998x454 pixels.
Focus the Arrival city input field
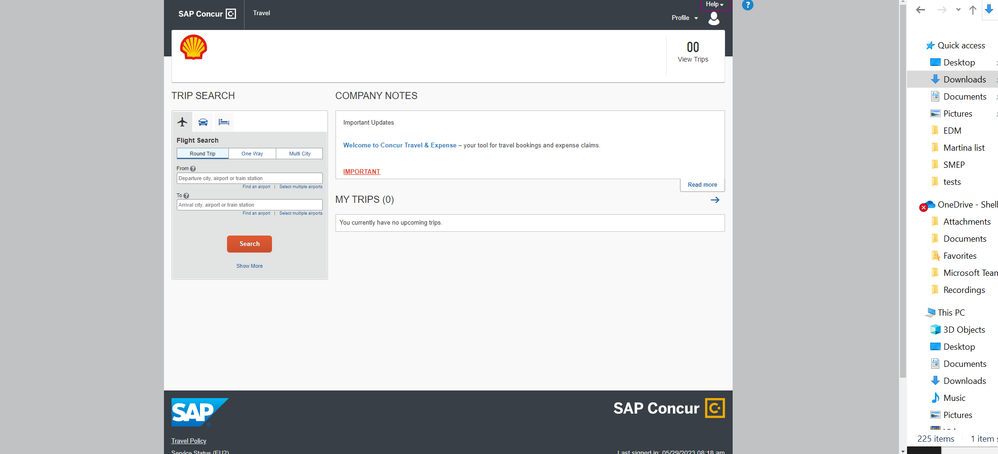click(x=250, y=205)
